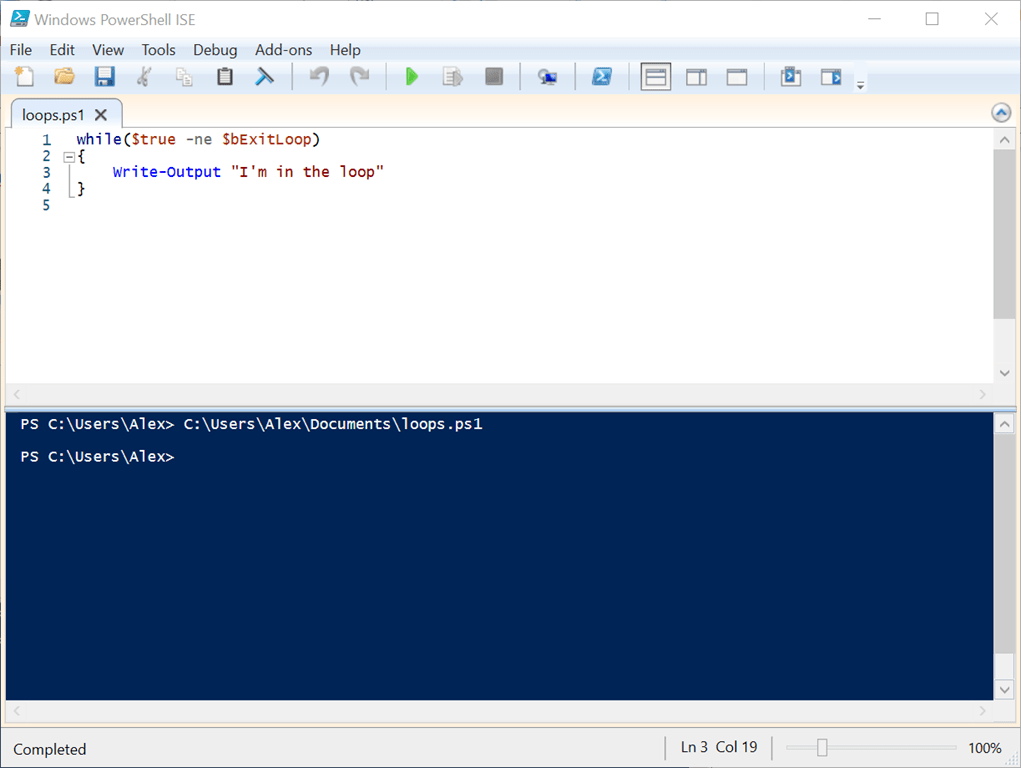This screenshot has width=1021, height=768.
Task: Stop operation toolbar button
Action: tap(494, 77)
